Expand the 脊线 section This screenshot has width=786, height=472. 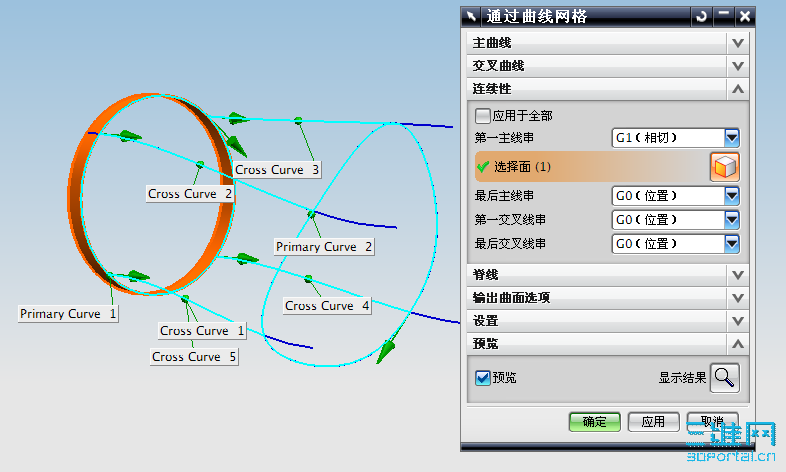click(608, 275)
